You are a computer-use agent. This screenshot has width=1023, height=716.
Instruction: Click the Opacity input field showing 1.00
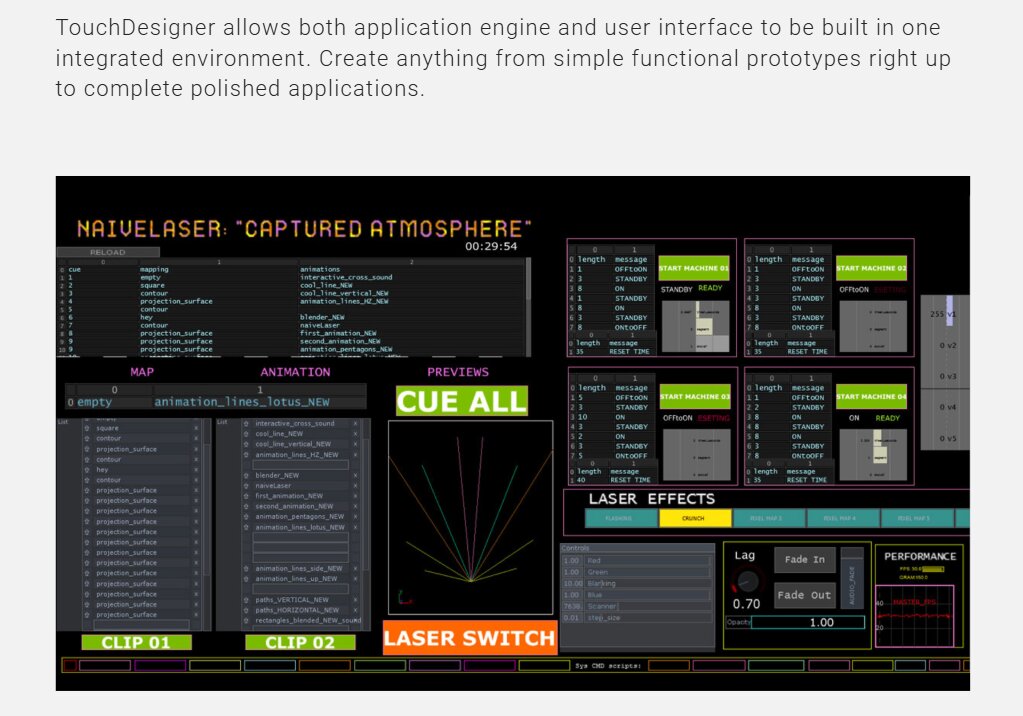pos(808,622)
